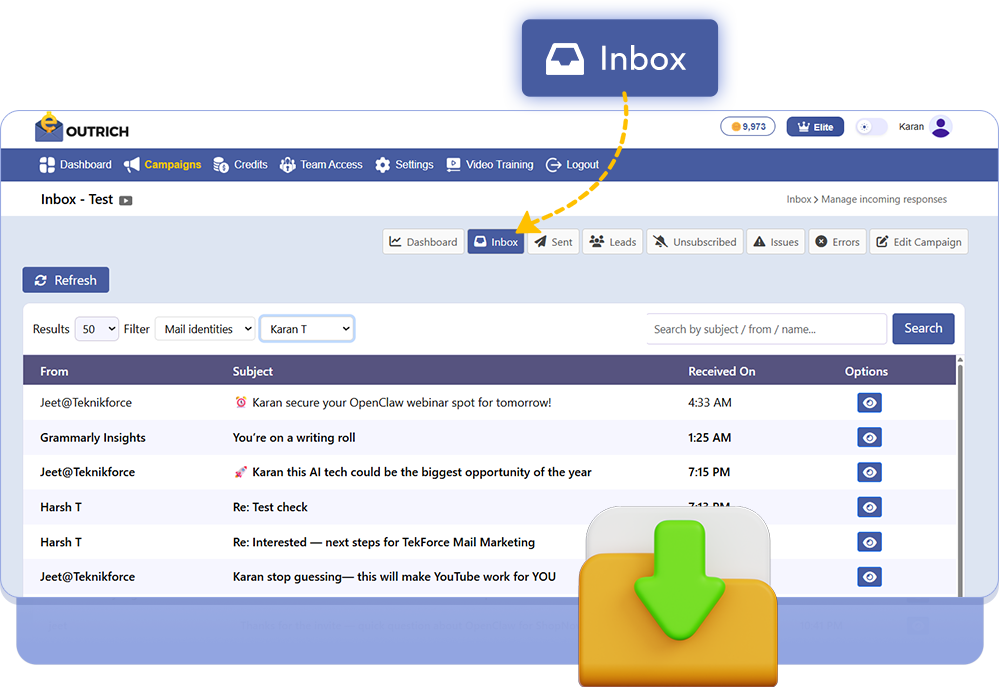Focus the search by subject field
The height and width of the screenshot is (687, 999).
(x=766, y=329)
